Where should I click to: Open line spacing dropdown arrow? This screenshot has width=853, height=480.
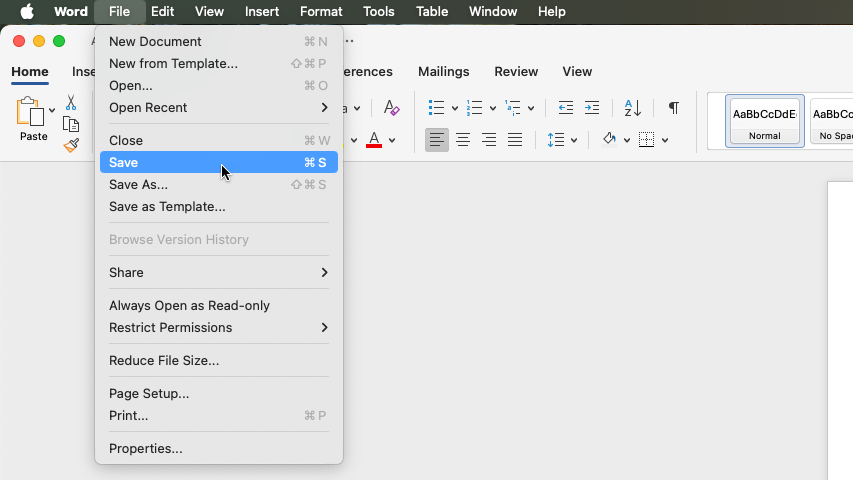(x=574, y=140)
